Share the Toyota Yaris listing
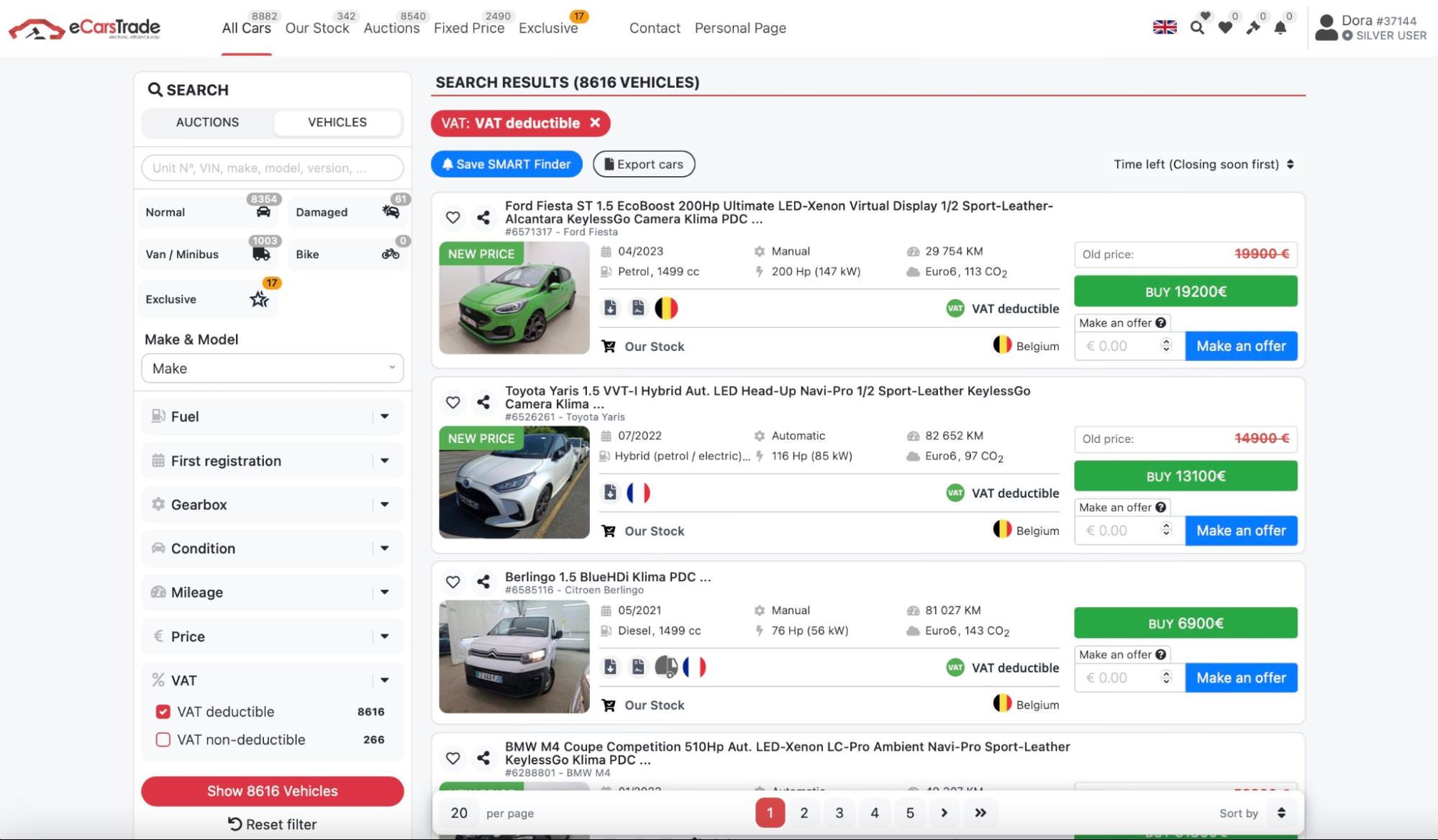Screen dimensions: 1438x840 click(483, 402)
